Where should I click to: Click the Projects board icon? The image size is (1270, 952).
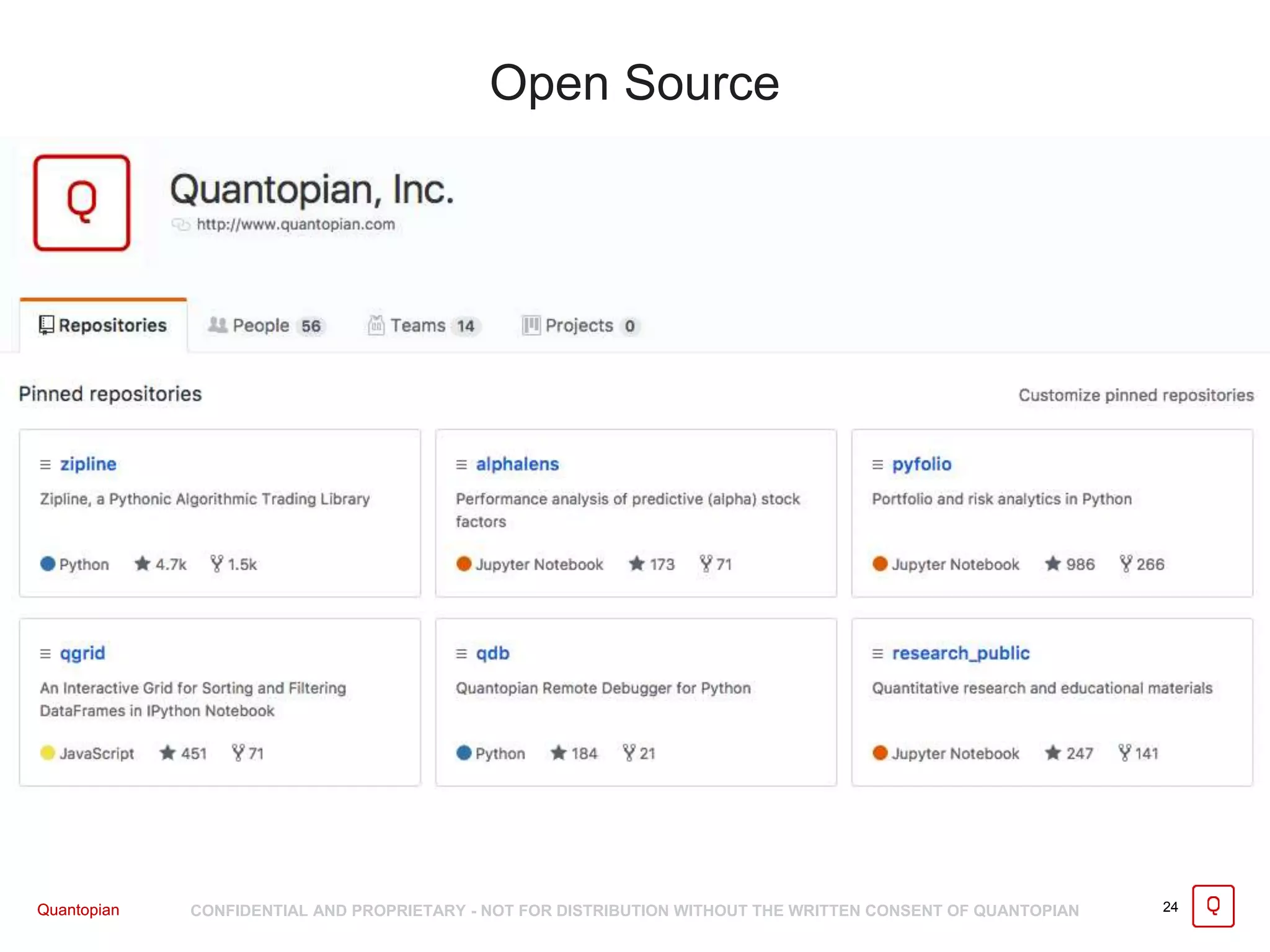[x=531, y=325]
